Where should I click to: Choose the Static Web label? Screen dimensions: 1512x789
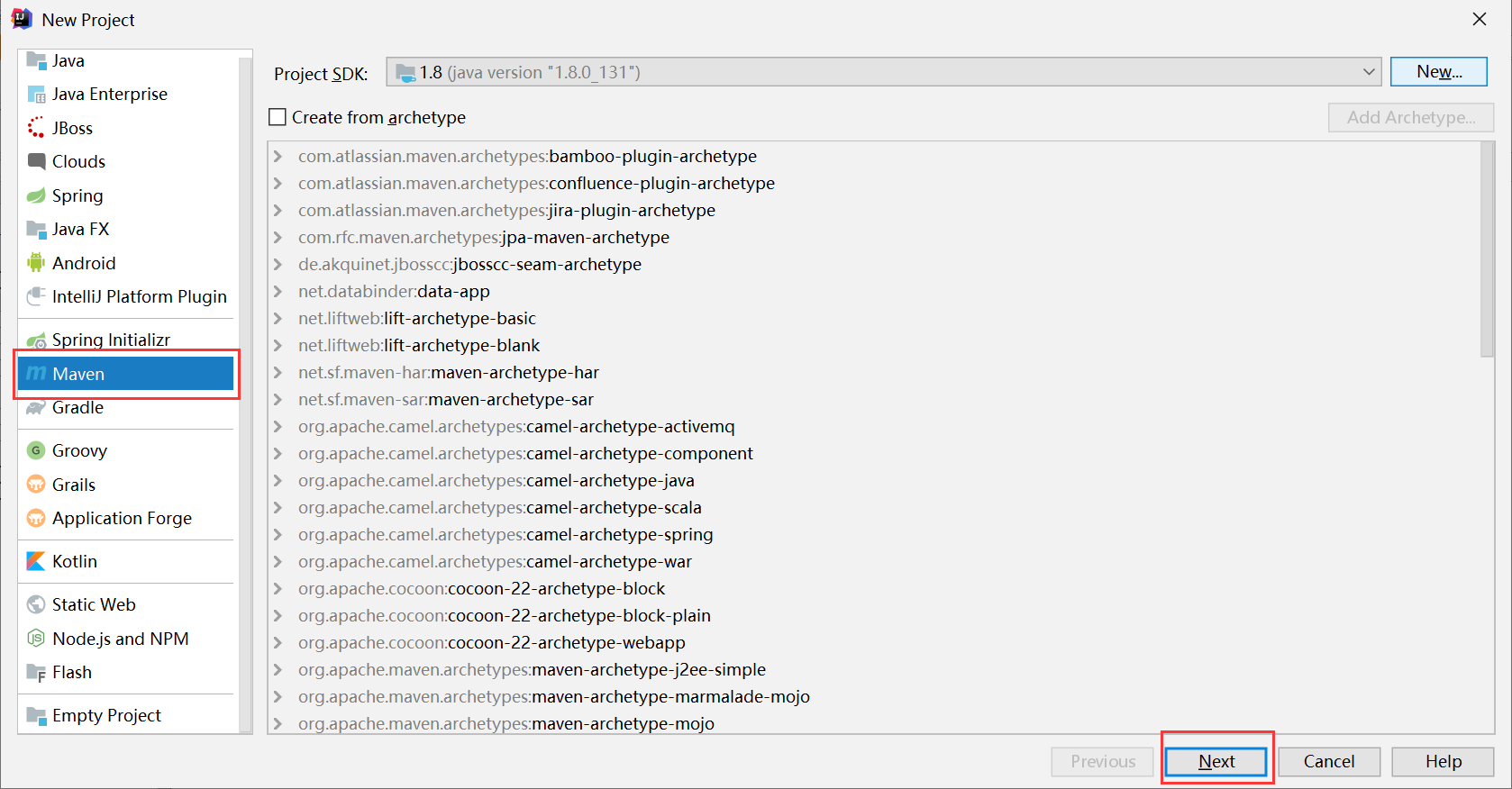coord(94,604)
